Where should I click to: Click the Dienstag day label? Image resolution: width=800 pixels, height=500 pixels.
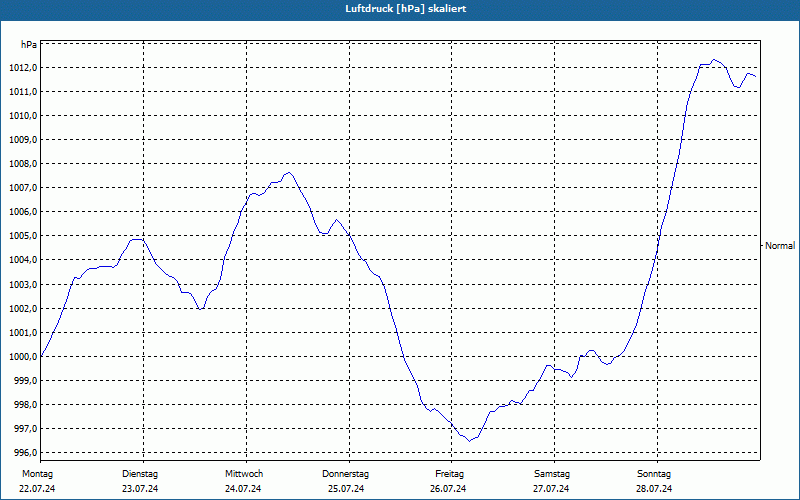[140, 474]
